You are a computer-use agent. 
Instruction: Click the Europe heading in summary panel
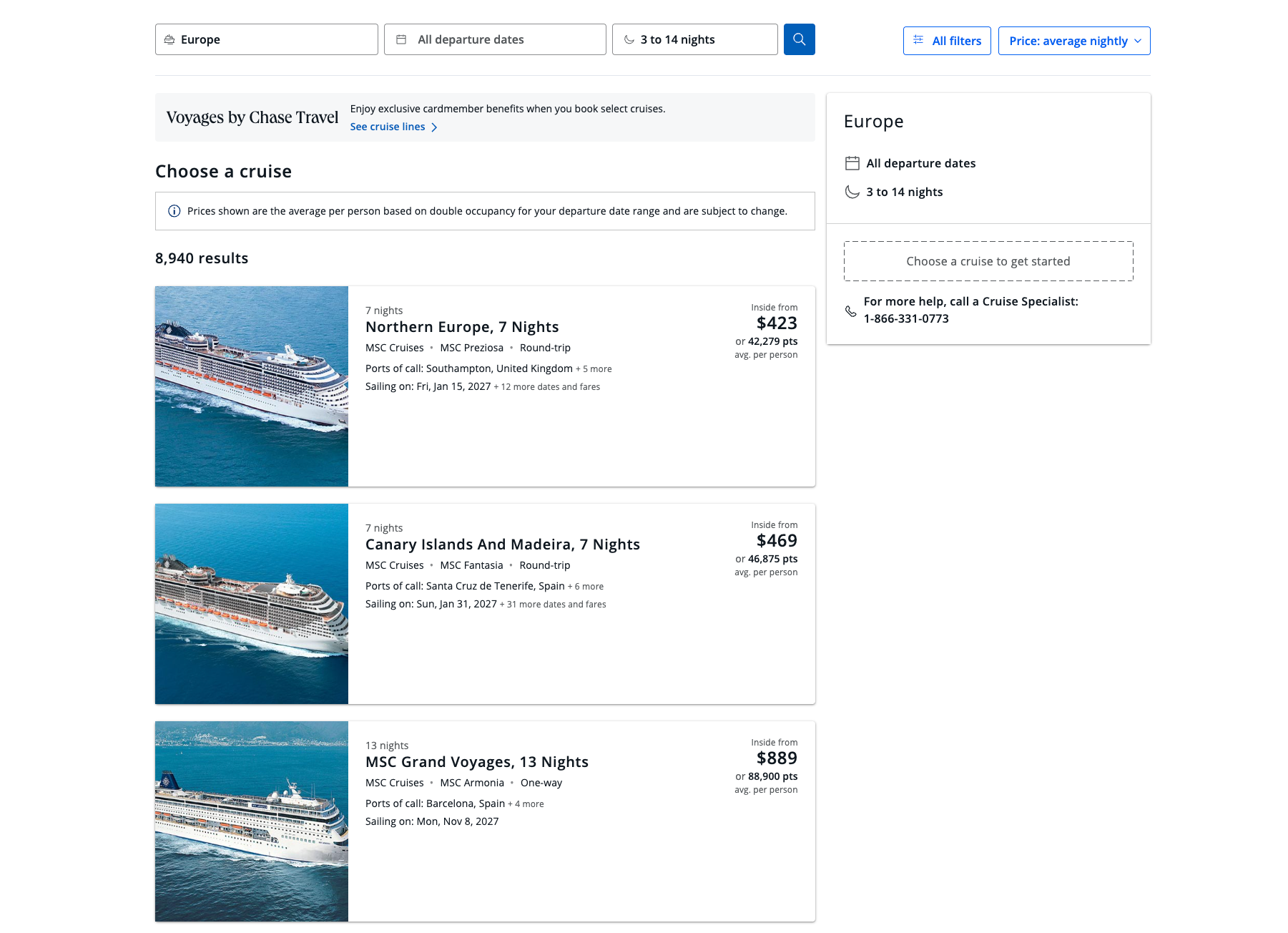pos(874,122)
